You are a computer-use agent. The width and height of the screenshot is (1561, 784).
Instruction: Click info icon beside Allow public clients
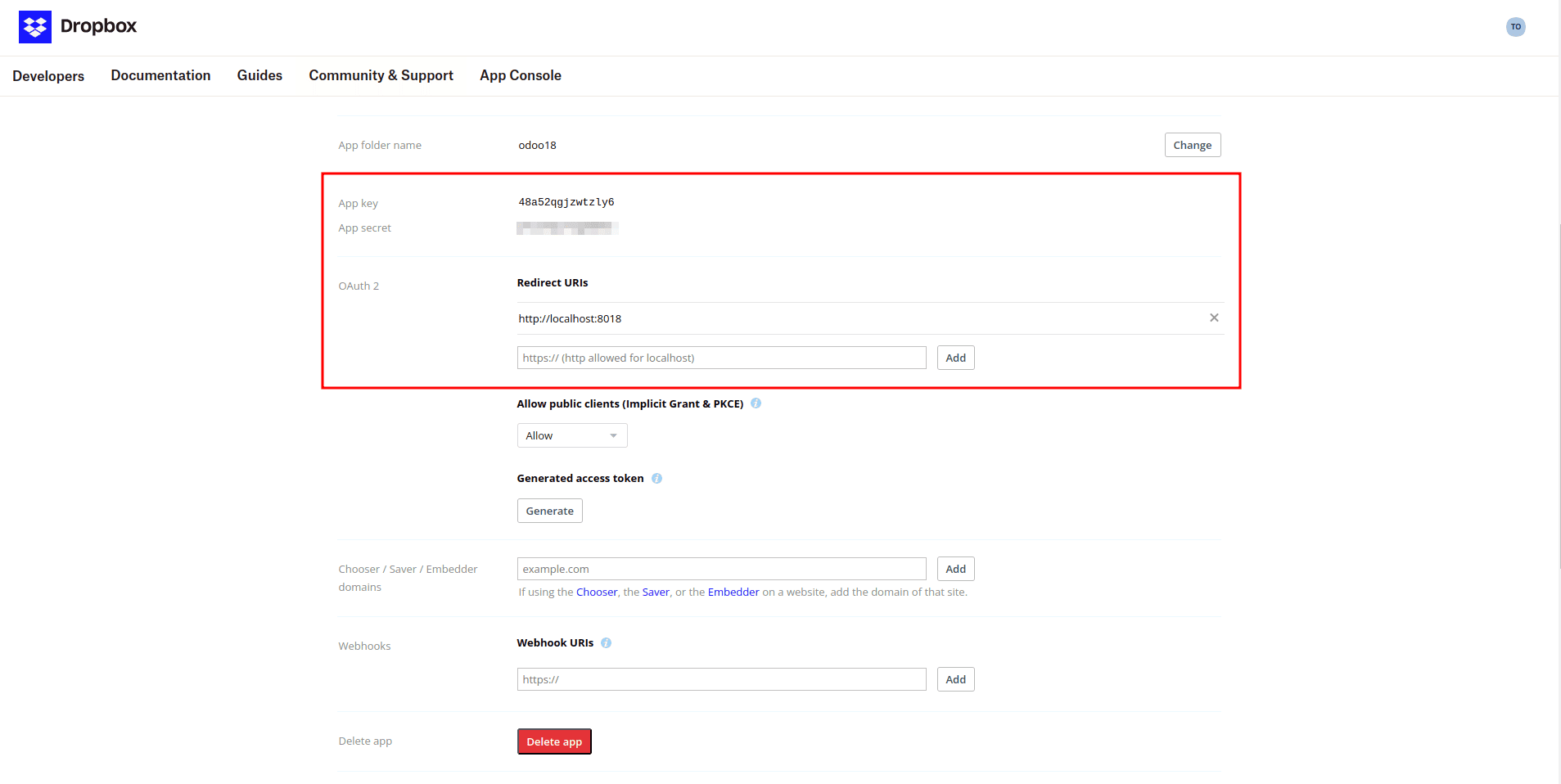pyautogui.click(x=756, y=403)
